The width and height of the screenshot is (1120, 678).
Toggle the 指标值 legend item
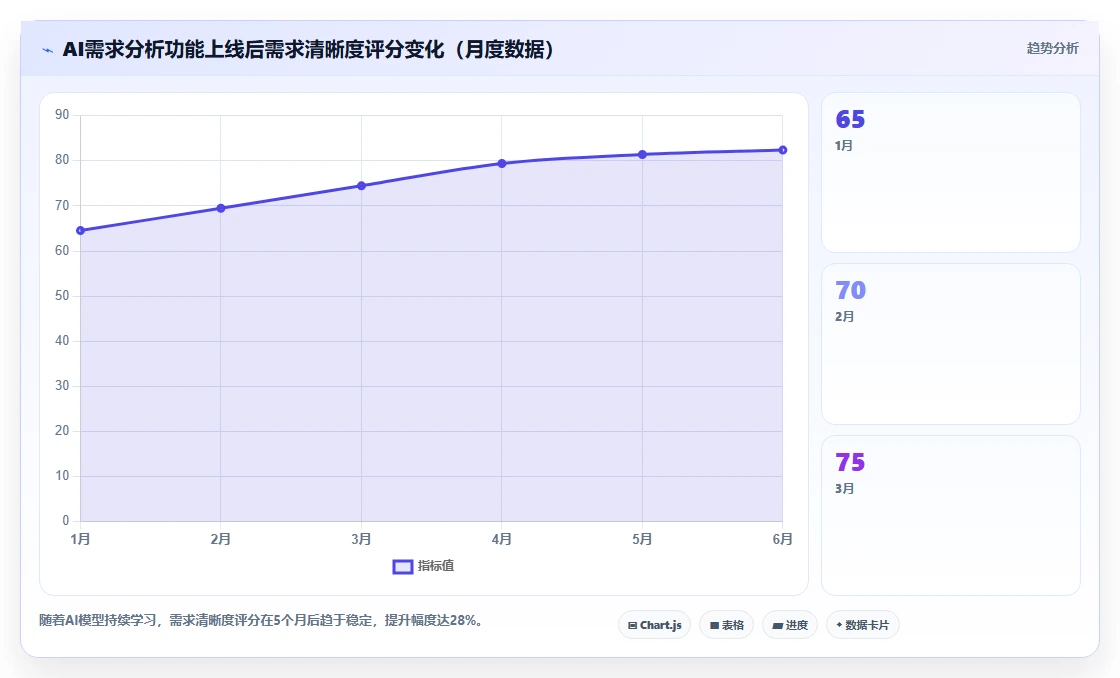[x=424, y=566]
